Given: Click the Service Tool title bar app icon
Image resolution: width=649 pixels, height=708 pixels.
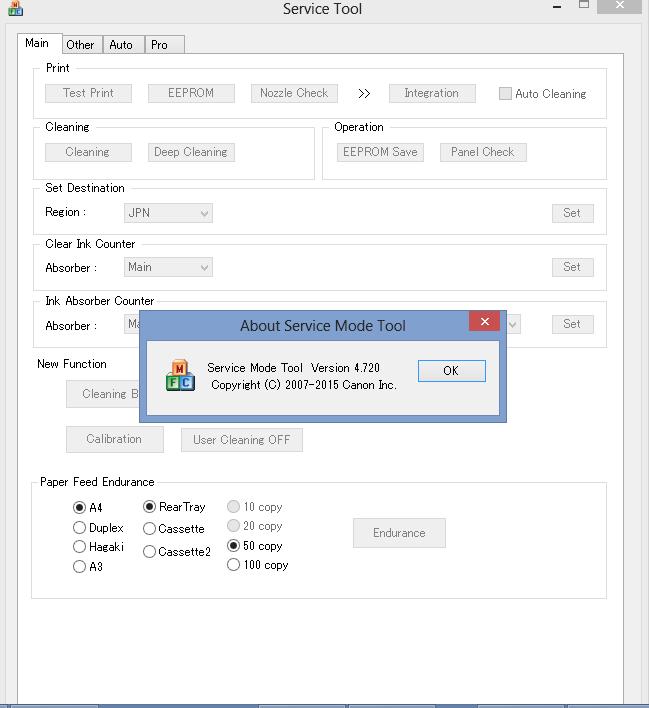Looking at the screenshot, I should tap(15, 8).
